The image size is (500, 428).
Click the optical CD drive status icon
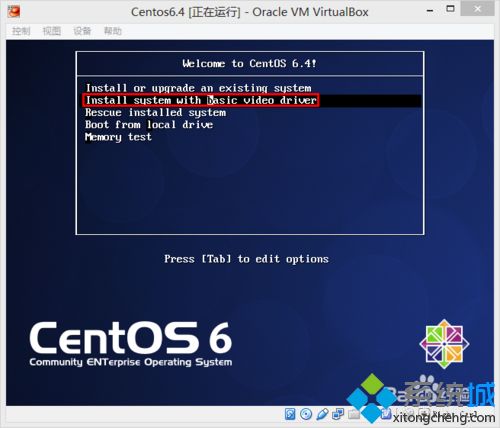306,414
